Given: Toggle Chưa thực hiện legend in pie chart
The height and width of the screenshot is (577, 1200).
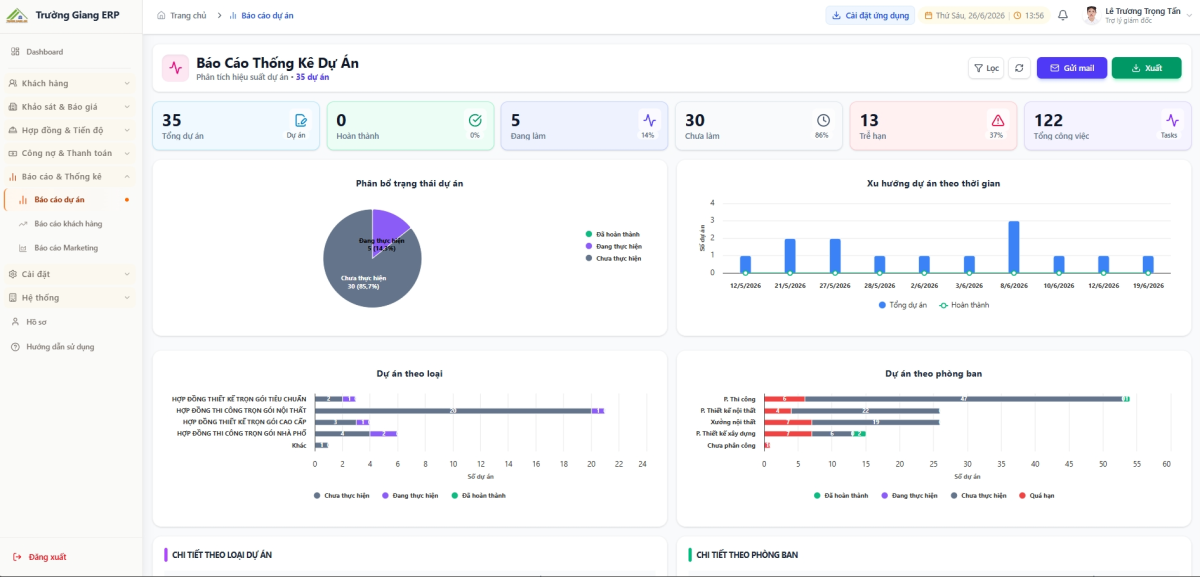Looking at the screenshot, I should pos(613,258).
